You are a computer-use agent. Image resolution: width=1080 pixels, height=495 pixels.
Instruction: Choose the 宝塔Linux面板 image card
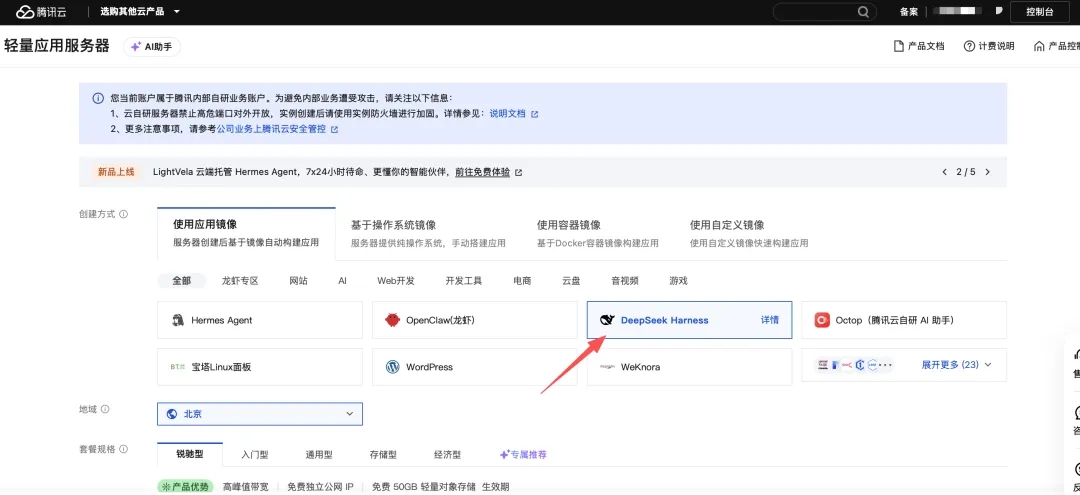260,366
